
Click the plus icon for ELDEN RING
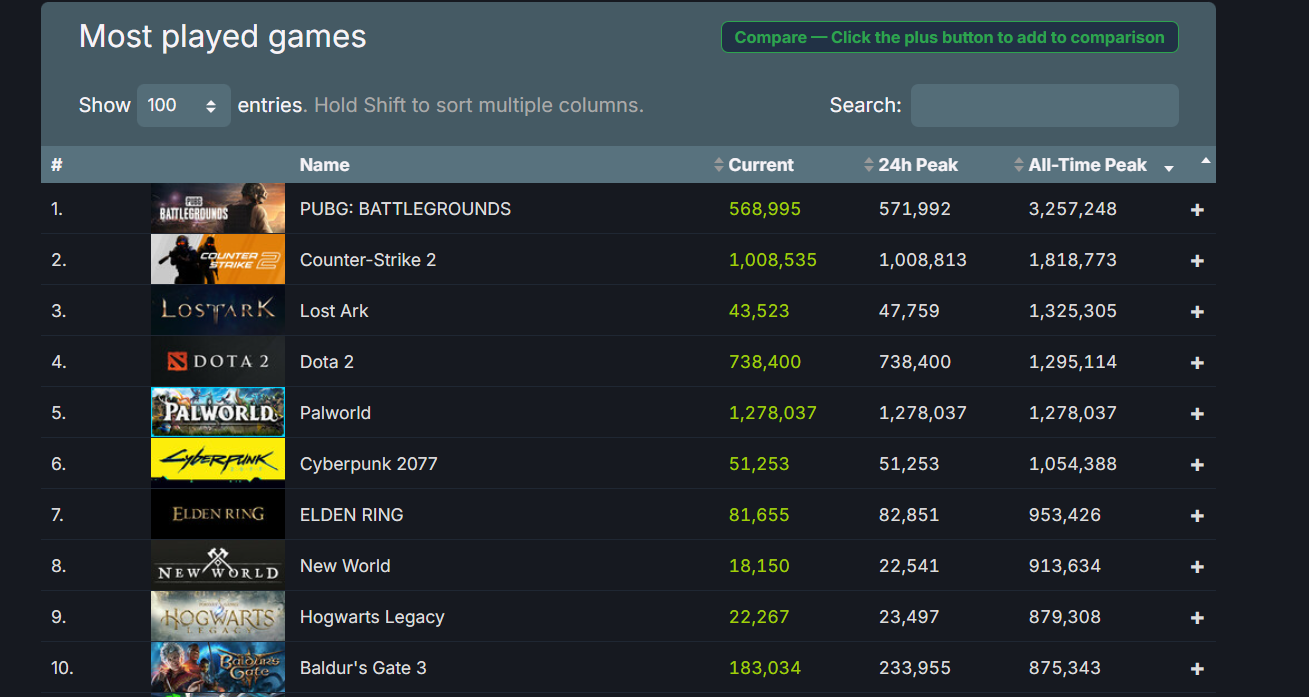tap(1197, 516)
